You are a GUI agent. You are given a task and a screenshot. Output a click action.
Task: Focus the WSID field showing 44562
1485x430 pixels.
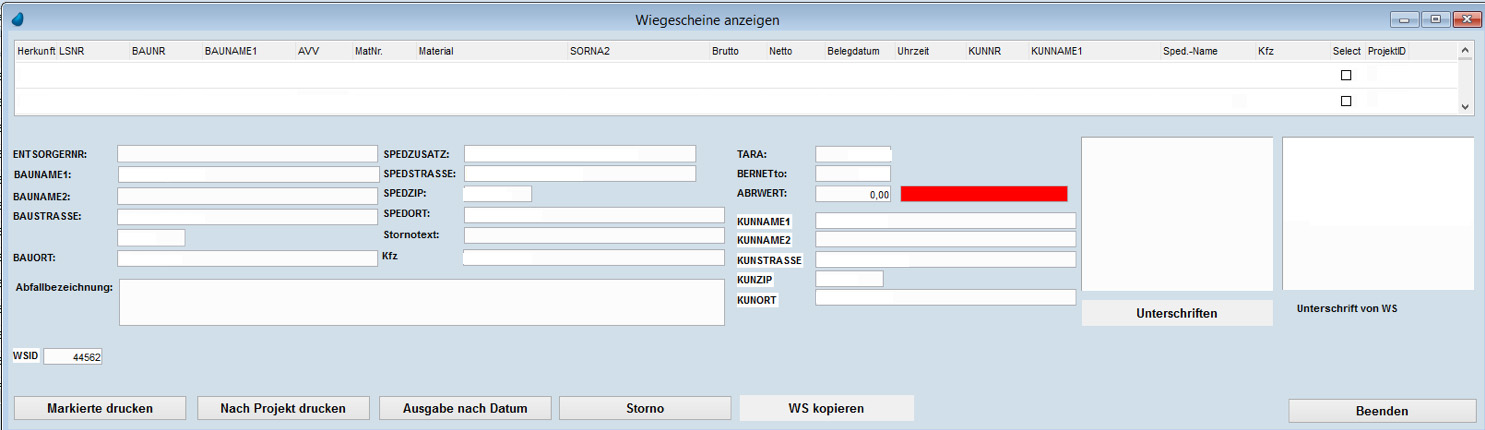click(73, 357)
